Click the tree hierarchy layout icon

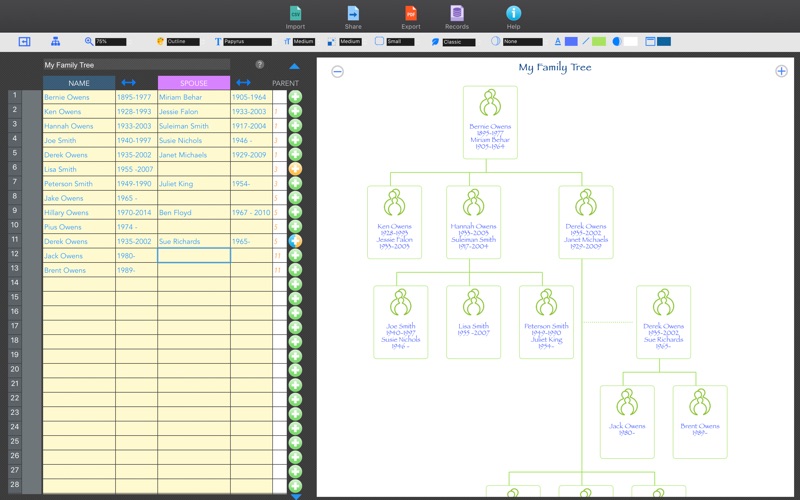point(56,42)
